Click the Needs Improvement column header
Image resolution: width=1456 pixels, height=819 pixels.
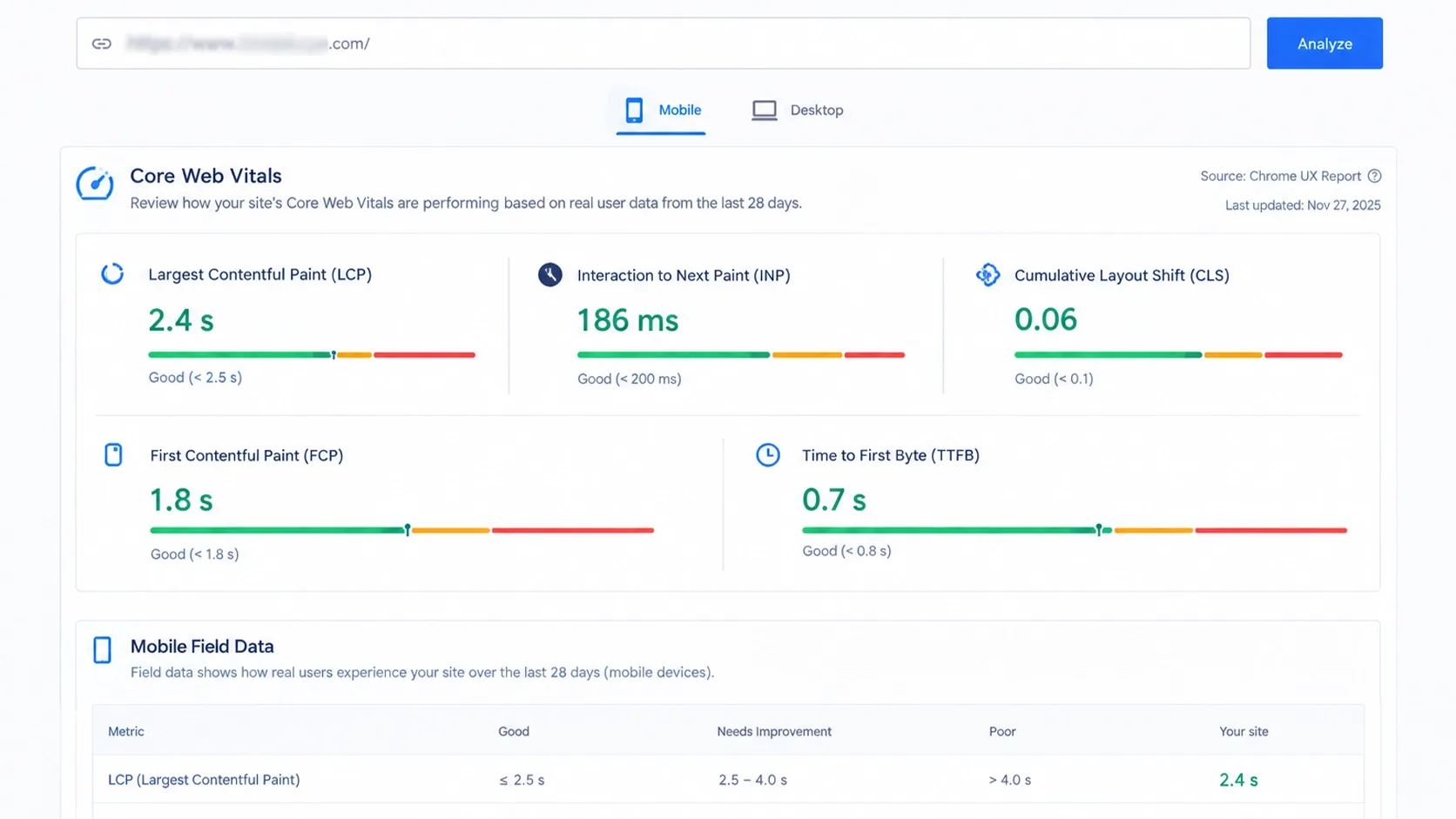(x=774, y=732)
